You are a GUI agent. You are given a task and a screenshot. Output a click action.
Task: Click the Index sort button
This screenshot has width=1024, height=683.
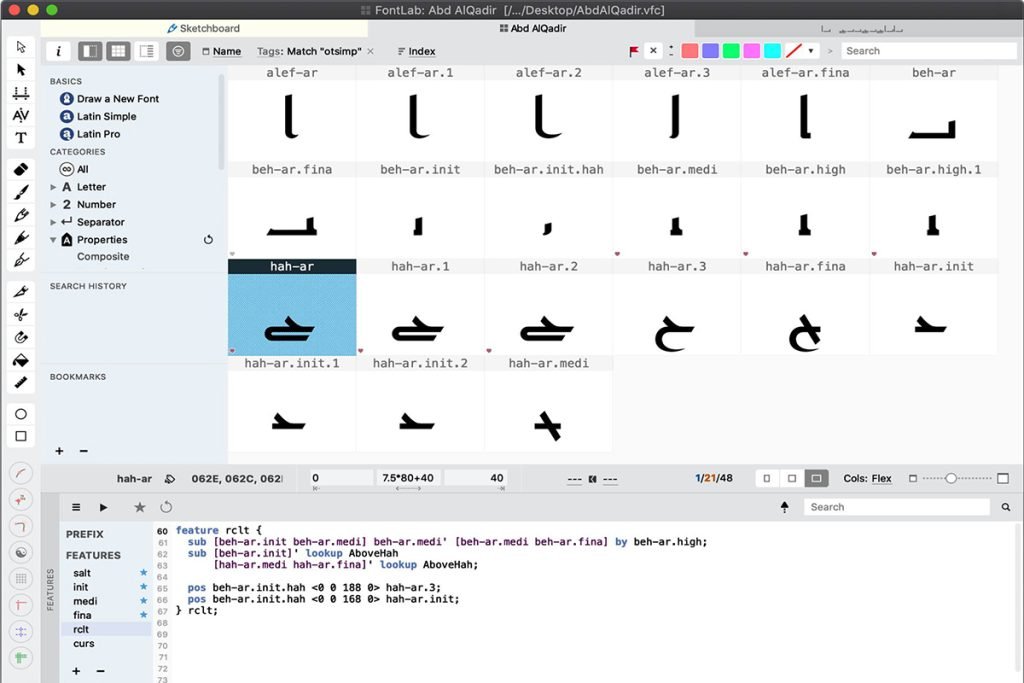coord(416,51)
